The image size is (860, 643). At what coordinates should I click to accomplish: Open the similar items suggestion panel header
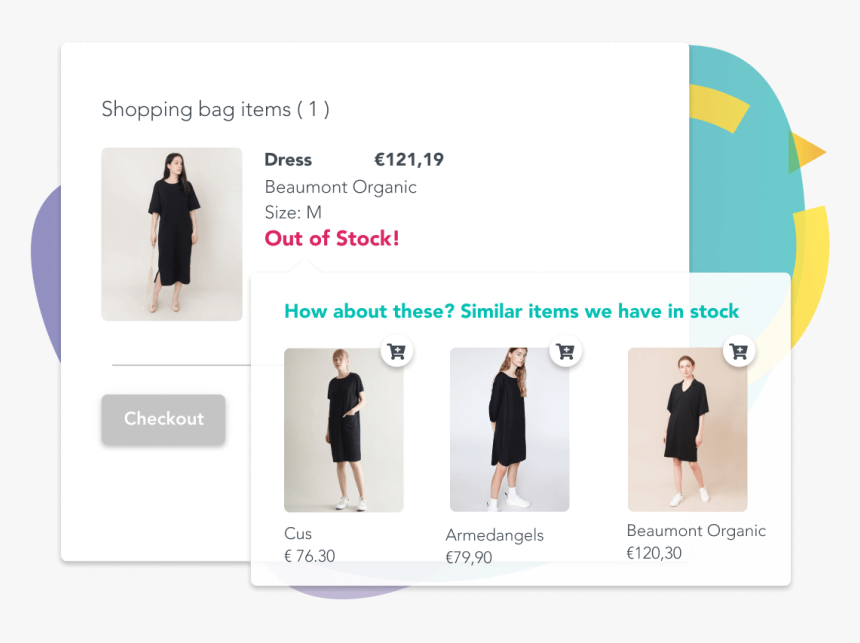pos(511,311)
